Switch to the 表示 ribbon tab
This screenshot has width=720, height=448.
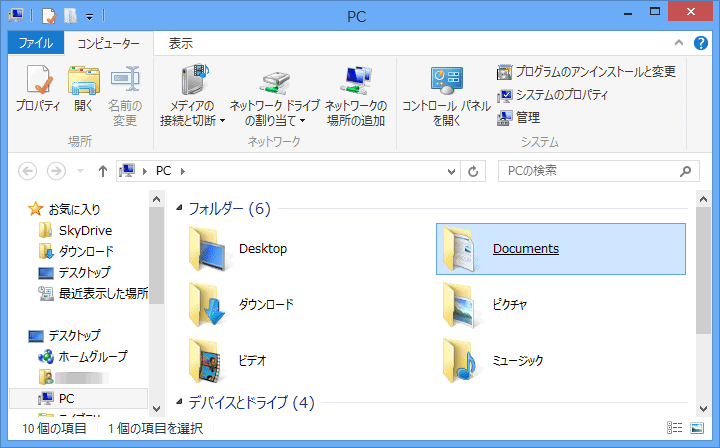[x=180, y=44]
